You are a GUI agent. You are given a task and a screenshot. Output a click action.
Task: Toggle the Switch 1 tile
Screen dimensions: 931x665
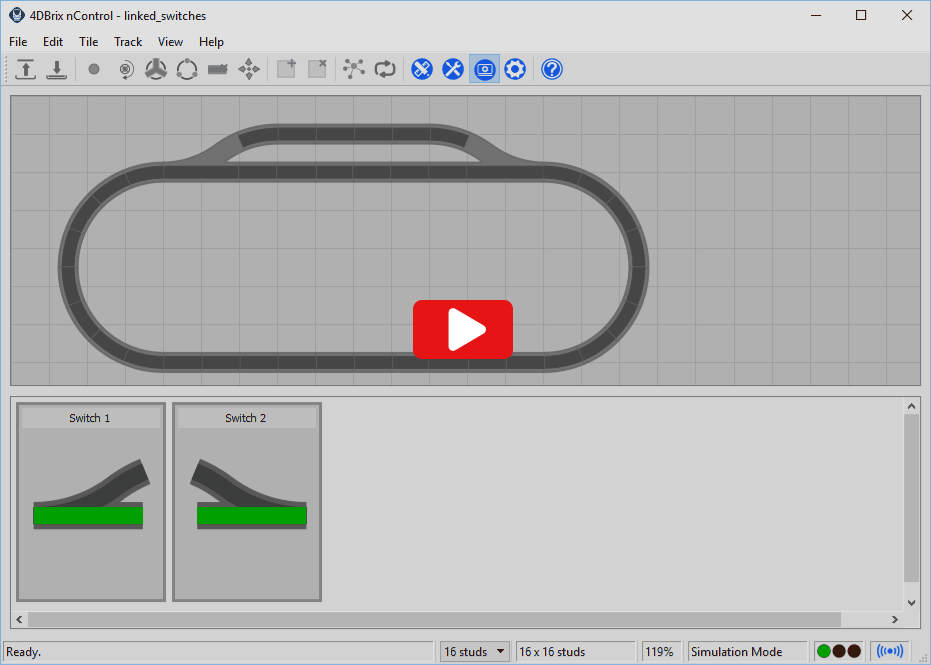[x=91, y=502]
